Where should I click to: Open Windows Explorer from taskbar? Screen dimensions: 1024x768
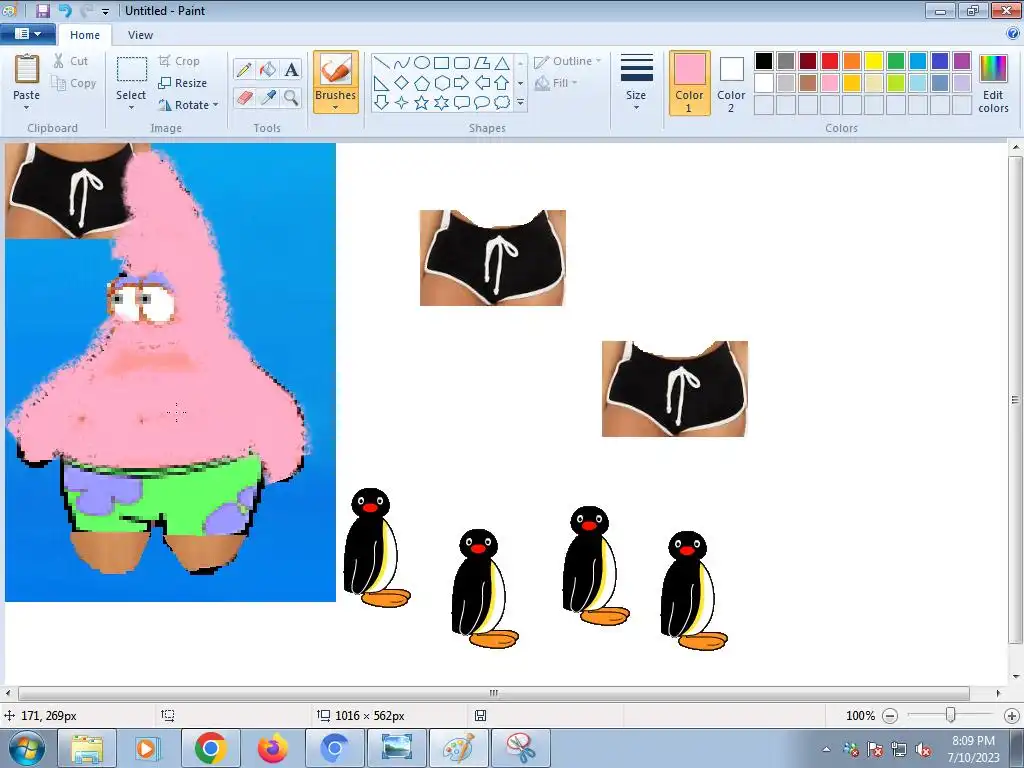[87, 748]
